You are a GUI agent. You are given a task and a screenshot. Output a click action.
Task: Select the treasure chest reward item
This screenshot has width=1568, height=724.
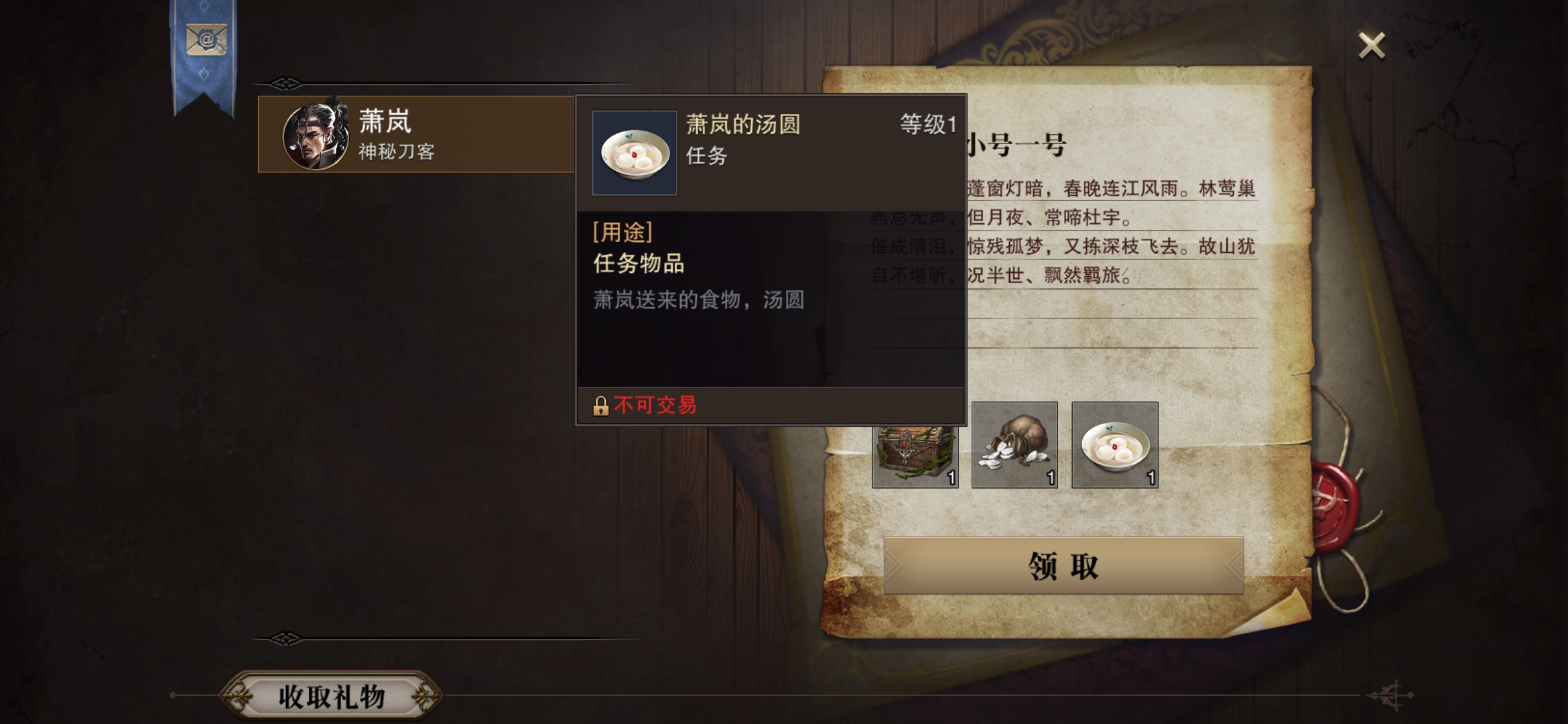click(915, 457)
